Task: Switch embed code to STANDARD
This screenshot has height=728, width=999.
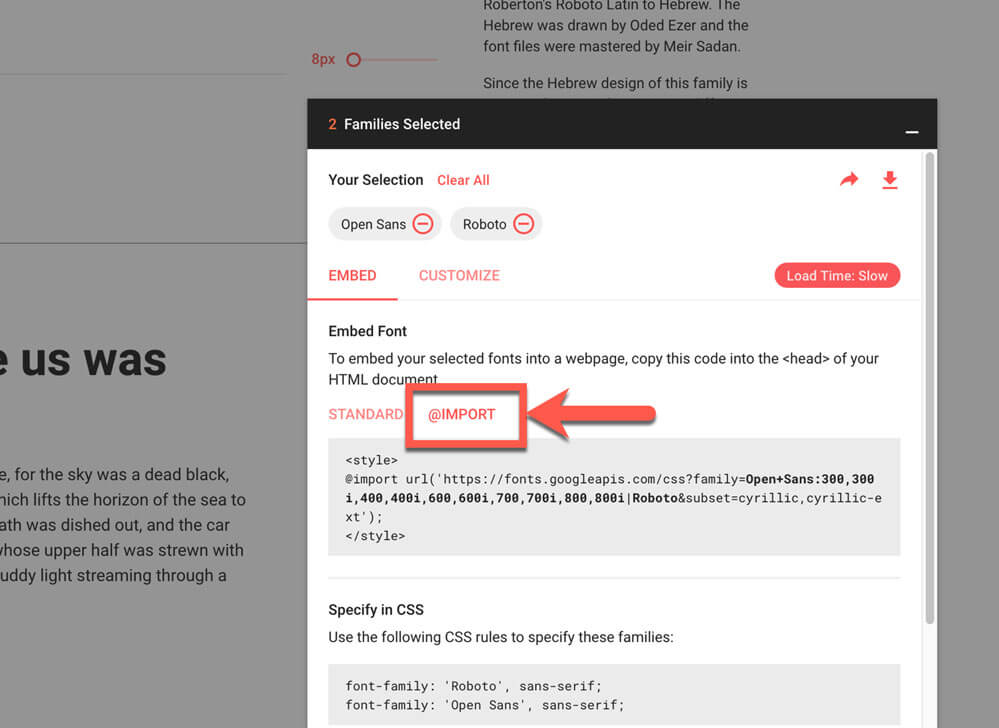Action: tap(366, 413)
